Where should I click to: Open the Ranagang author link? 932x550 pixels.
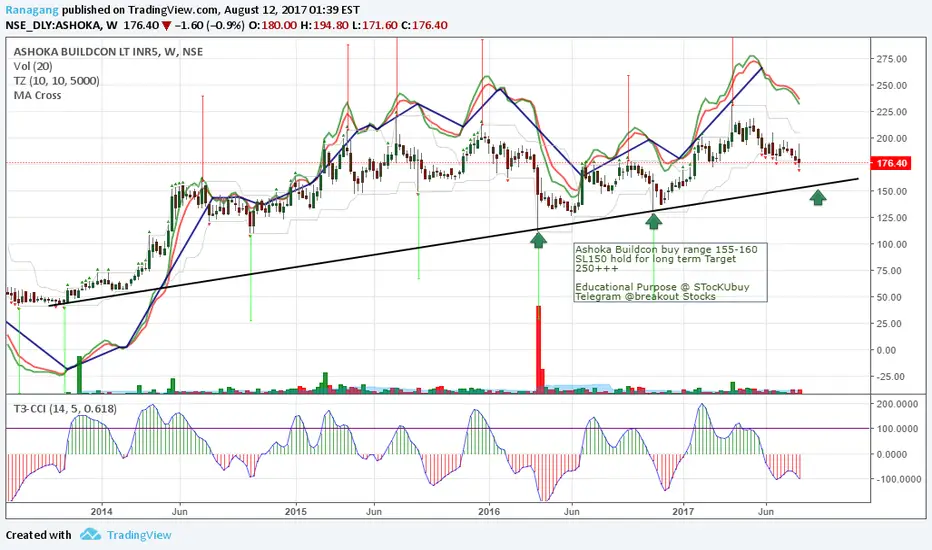click(32, 10)
